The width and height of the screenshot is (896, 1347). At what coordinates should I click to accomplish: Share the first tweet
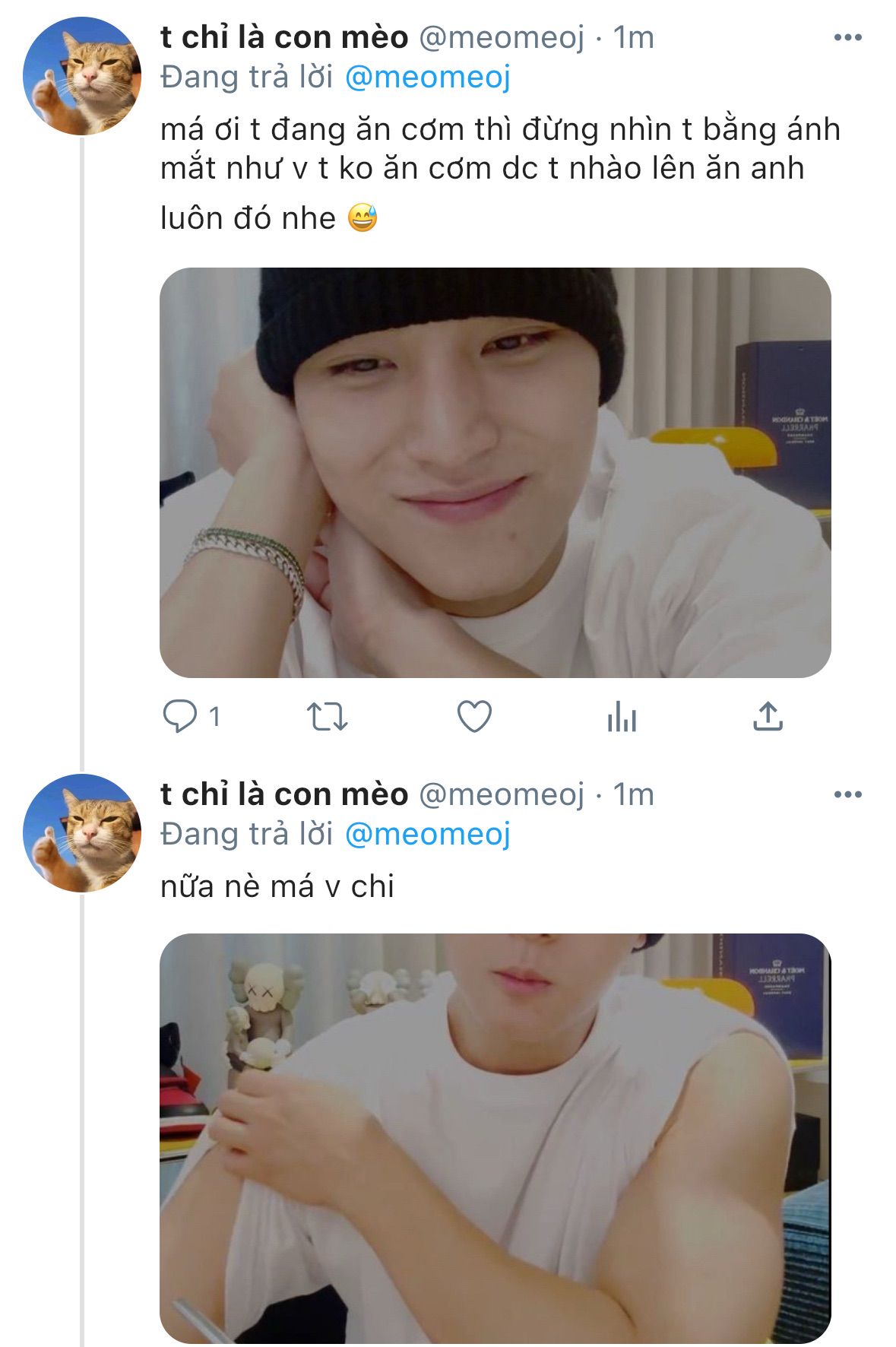(768, 716)
